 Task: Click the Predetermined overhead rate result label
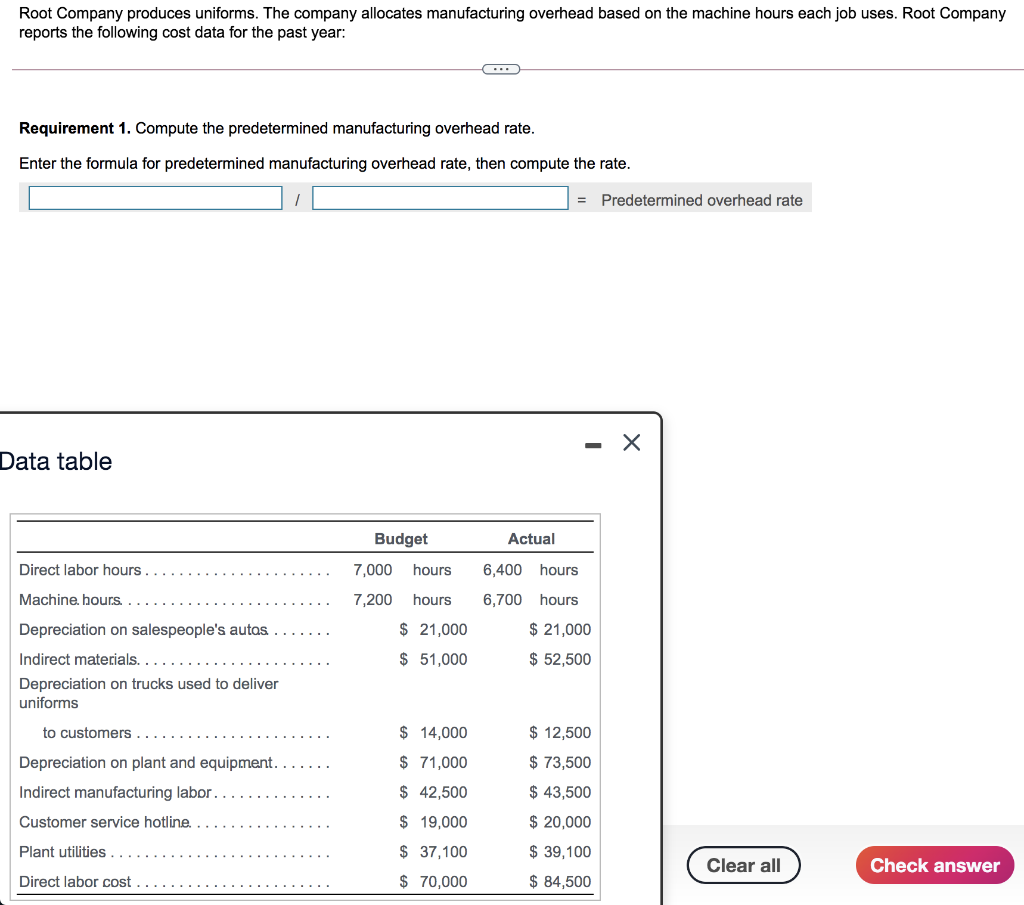(x=702, y=200)
